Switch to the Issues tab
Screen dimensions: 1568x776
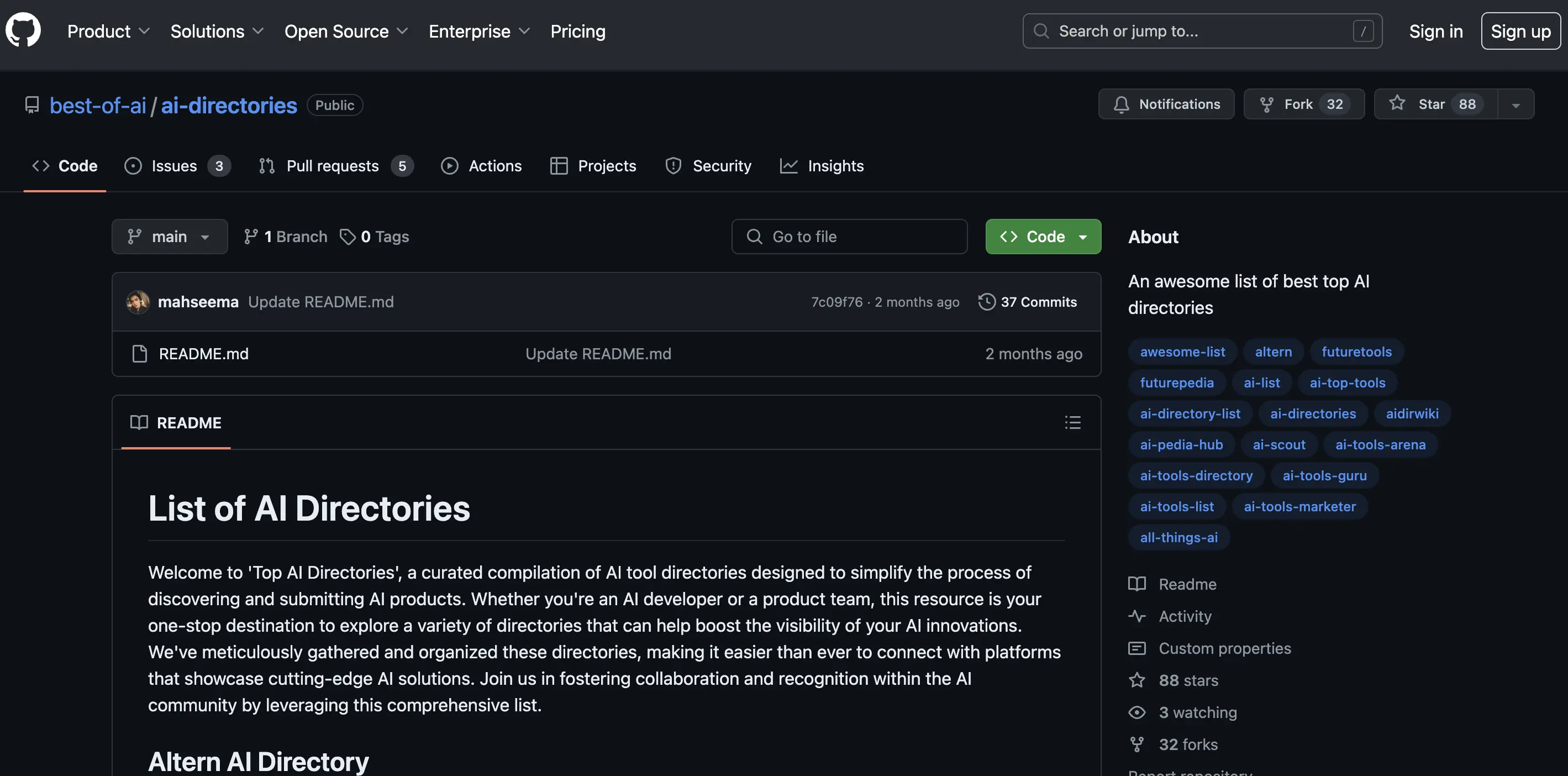click(177, 166)
